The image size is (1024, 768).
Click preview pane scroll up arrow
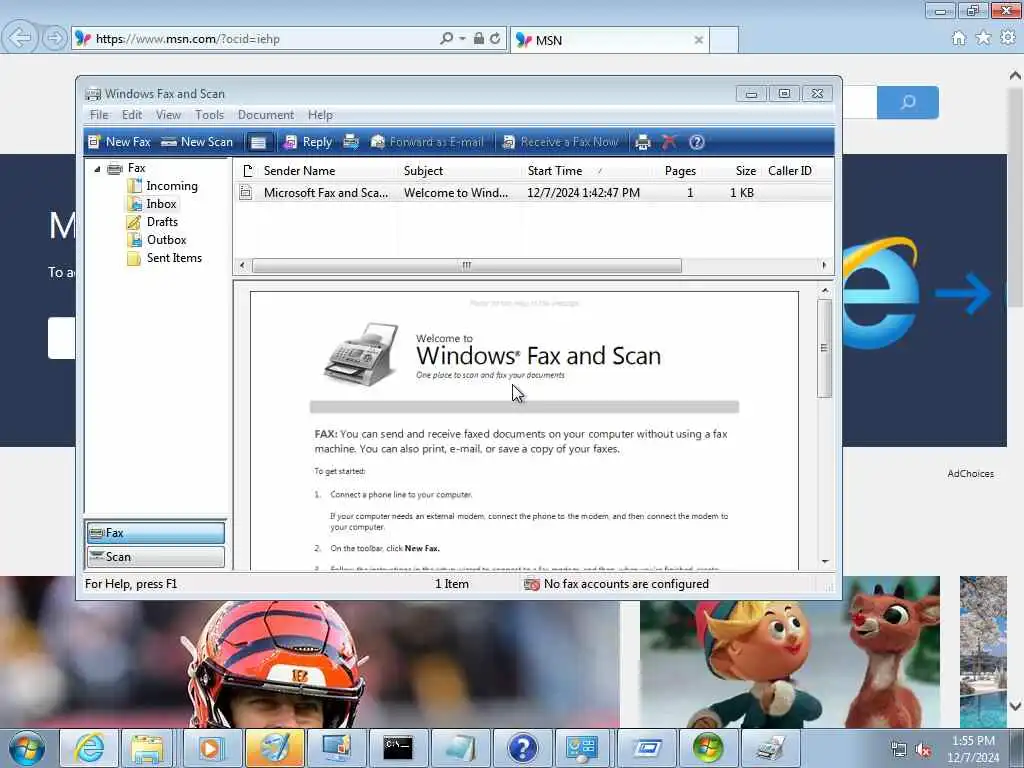point(825,290)
